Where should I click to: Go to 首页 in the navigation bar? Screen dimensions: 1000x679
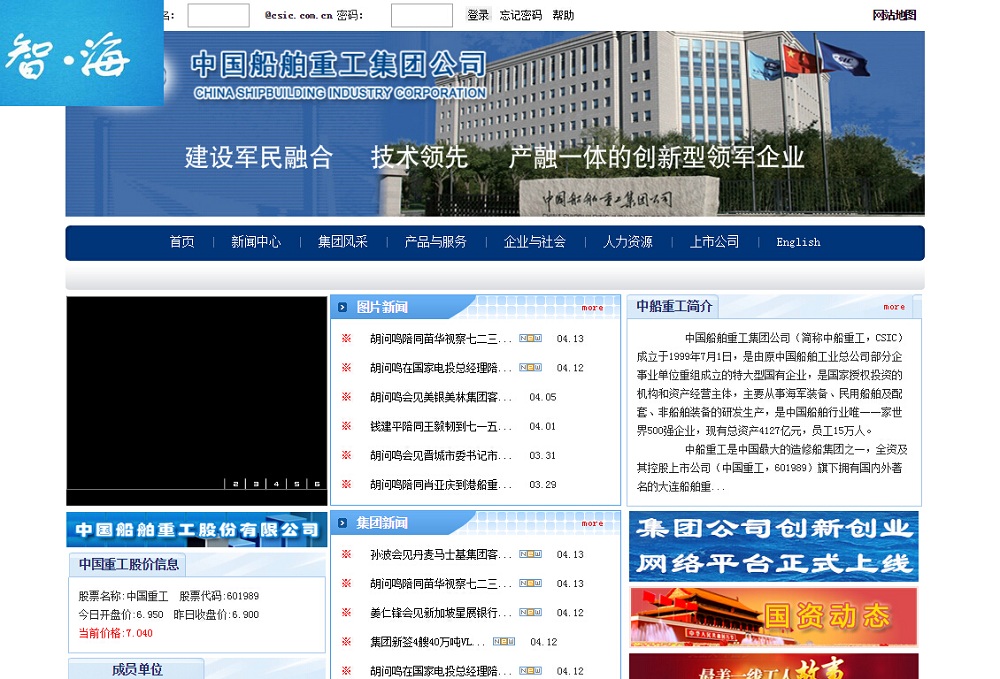[x=182, y=242]
